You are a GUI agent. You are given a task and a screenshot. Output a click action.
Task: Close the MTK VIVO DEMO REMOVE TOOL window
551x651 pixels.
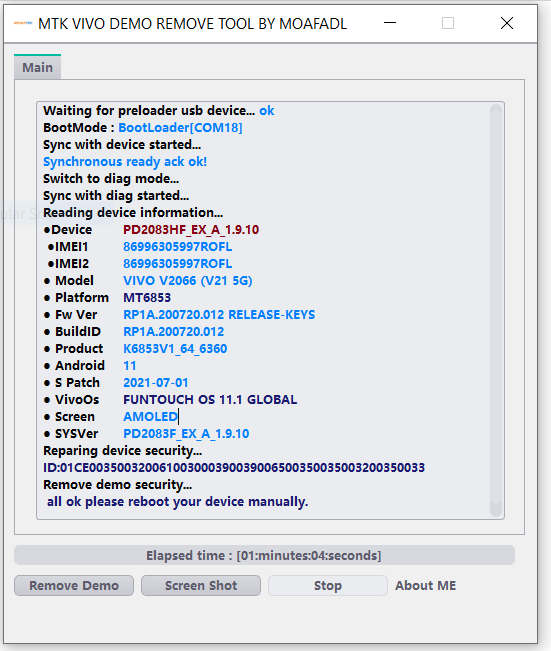tap(507, 23)
